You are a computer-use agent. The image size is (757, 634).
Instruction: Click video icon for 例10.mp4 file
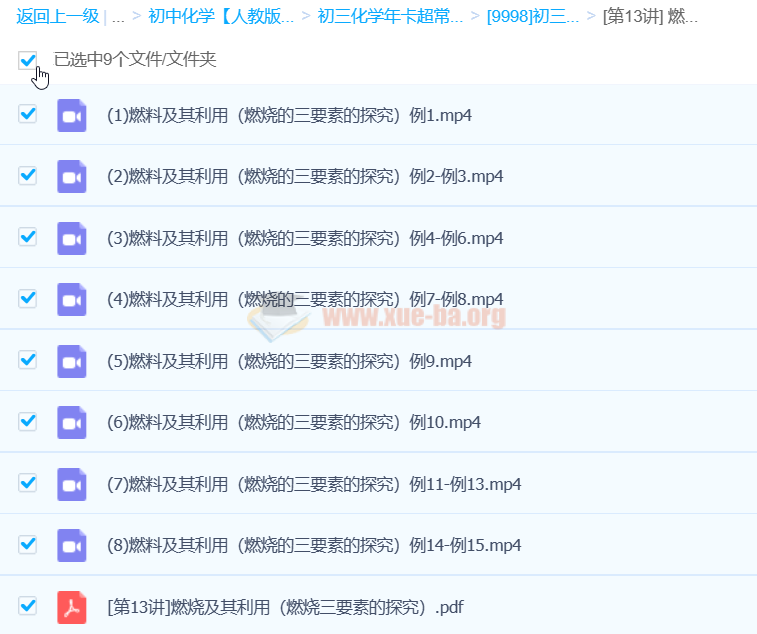(x=72, y=422)
